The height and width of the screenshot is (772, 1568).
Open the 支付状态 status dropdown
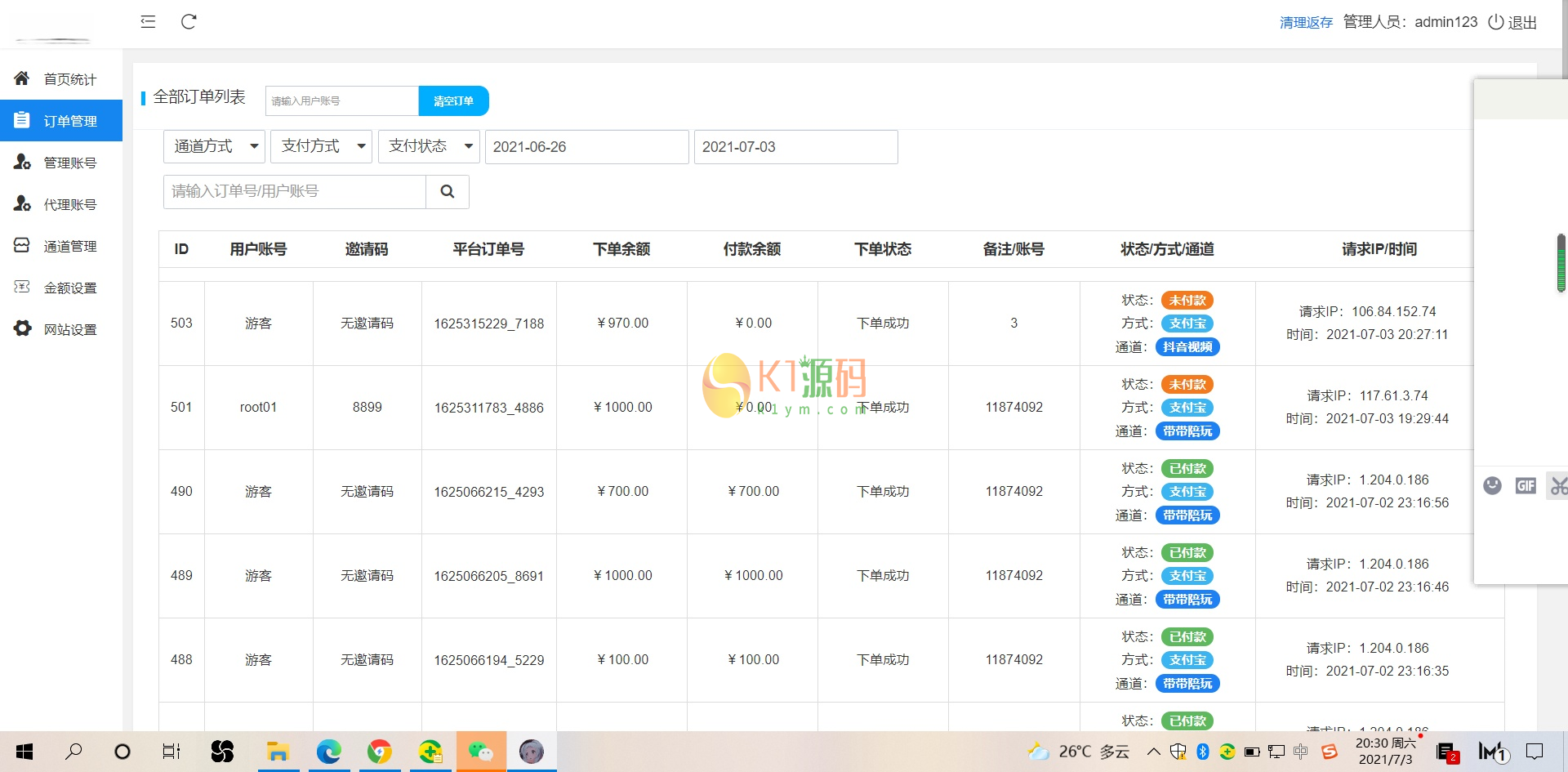(x=428, y=146)
